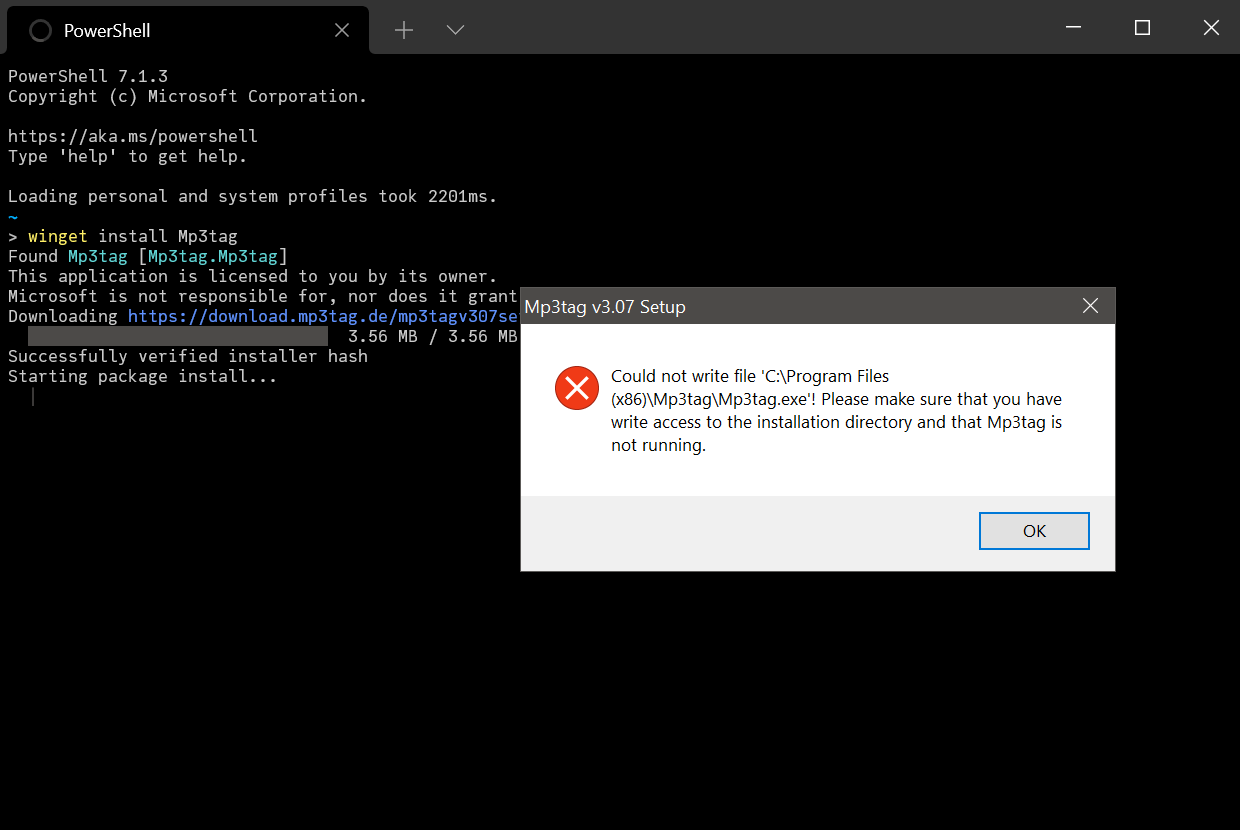
Task: Close the PowerShell tab with its X
Action: [x=341, y=30]
